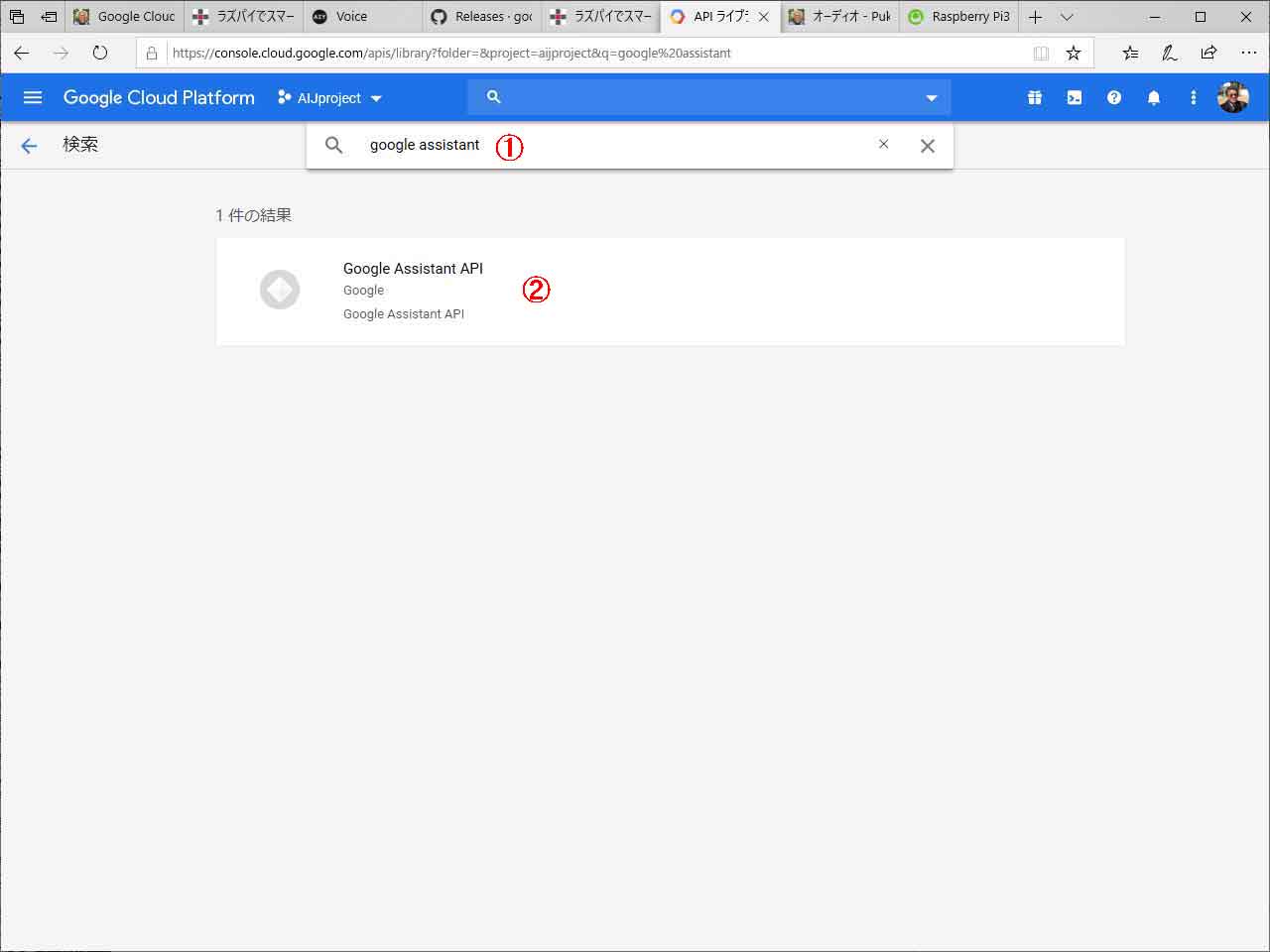The height and width of the screenshot is (952, 1270).
Task: Activate Cloud Shell icon
Action: pyautogui.click(x=1075, y=97)
